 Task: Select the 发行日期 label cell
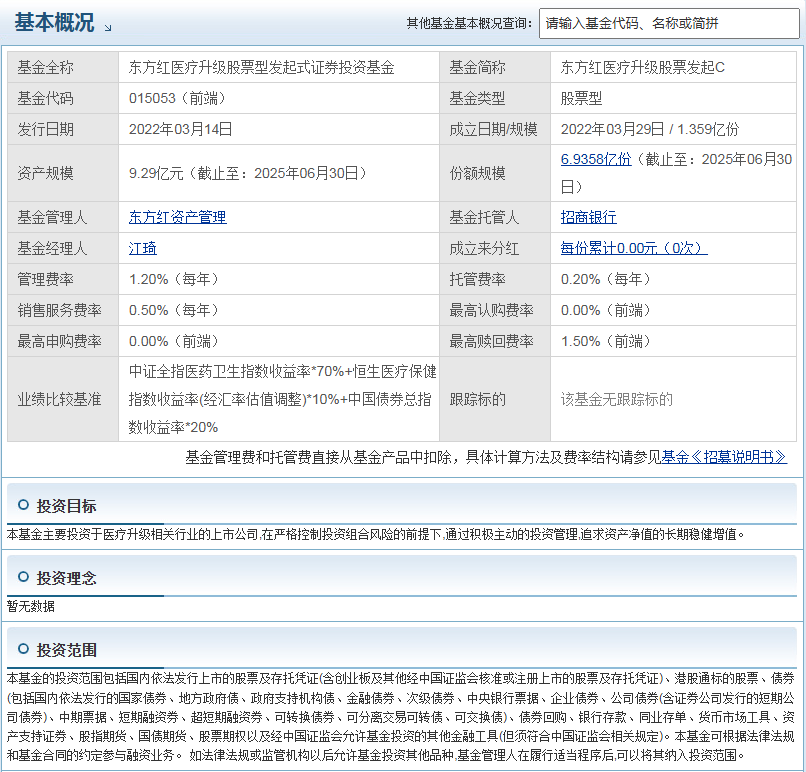[63, 129]
